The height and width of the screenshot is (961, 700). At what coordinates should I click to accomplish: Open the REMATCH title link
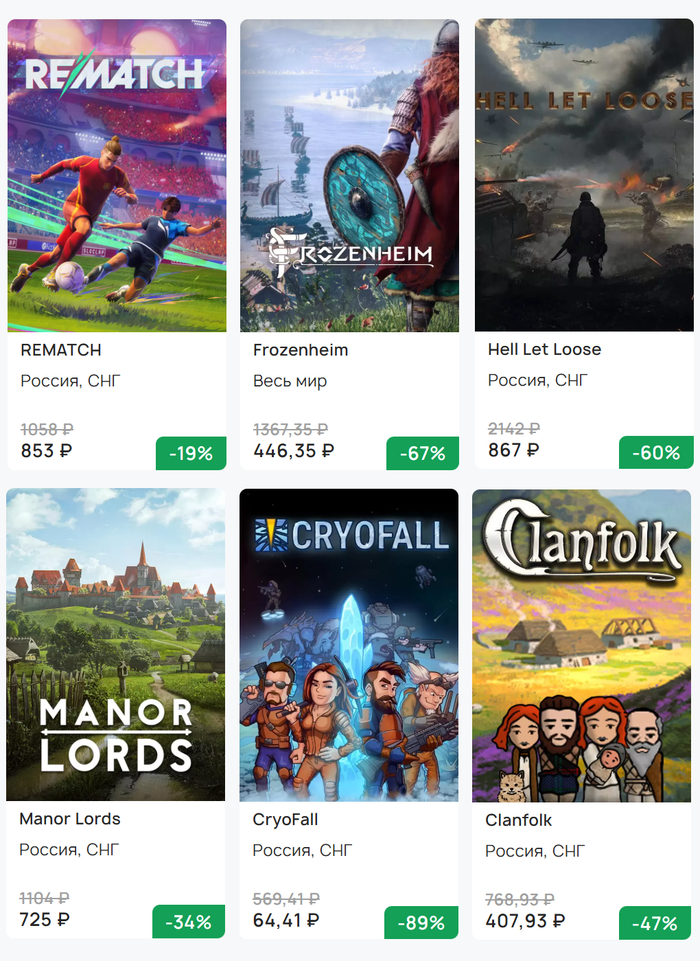pyautogui.click(x=61, y=350)
